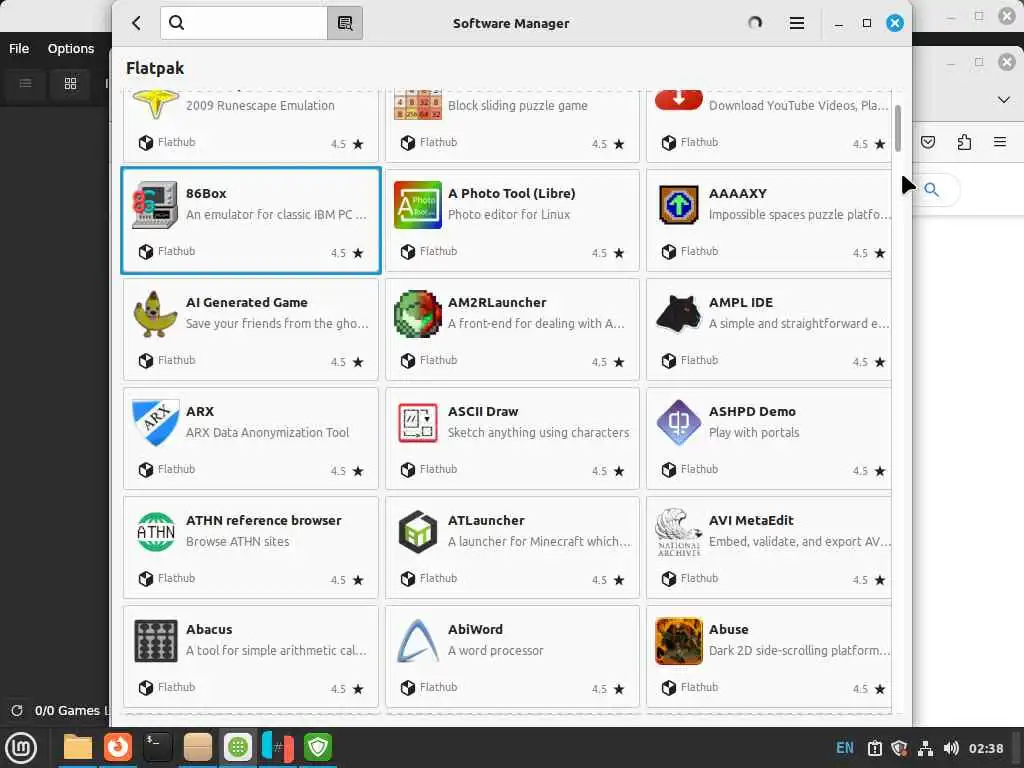The height and width of the screenshot is (768, 1024).
Task: Click the AI Generated Game banana icon
Action: 155,314
